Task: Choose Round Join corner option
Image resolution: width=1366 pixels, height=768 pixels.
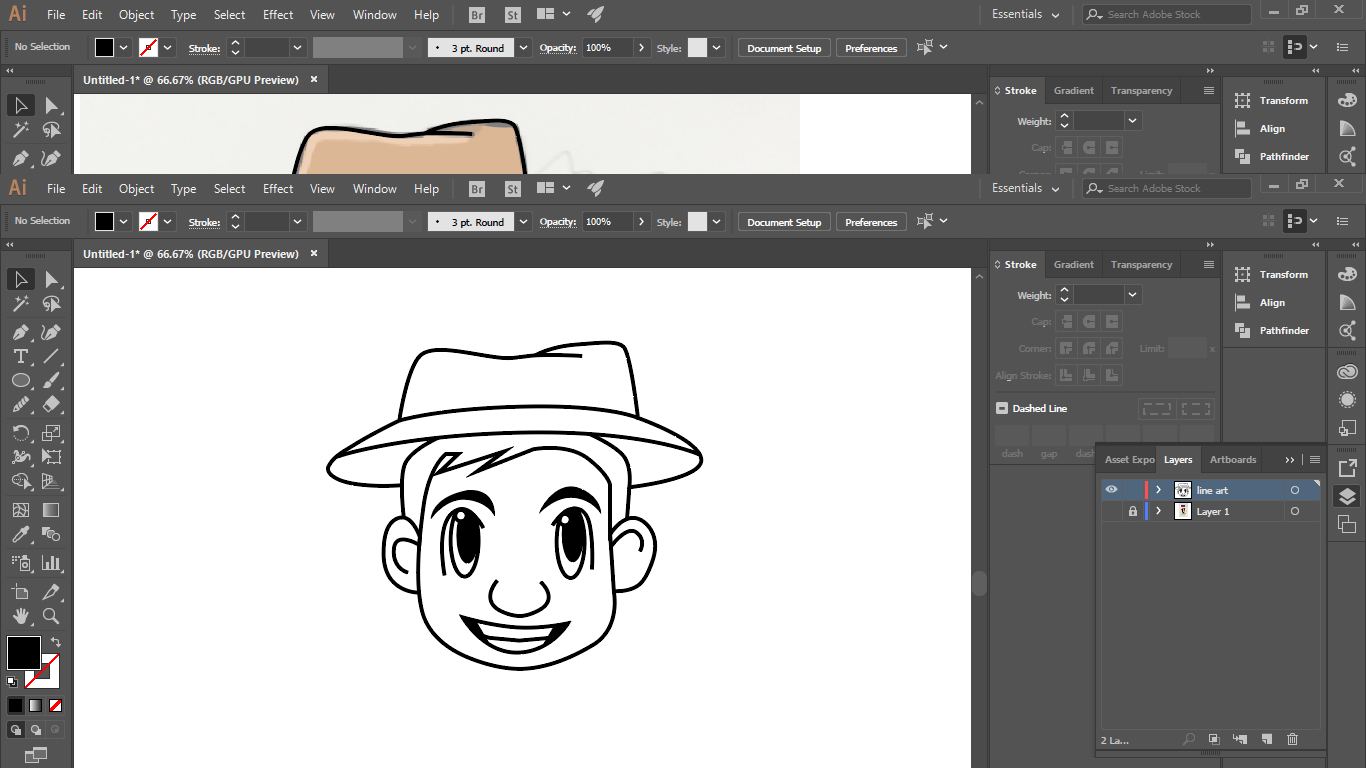Action: click(x=1088, y=349)
